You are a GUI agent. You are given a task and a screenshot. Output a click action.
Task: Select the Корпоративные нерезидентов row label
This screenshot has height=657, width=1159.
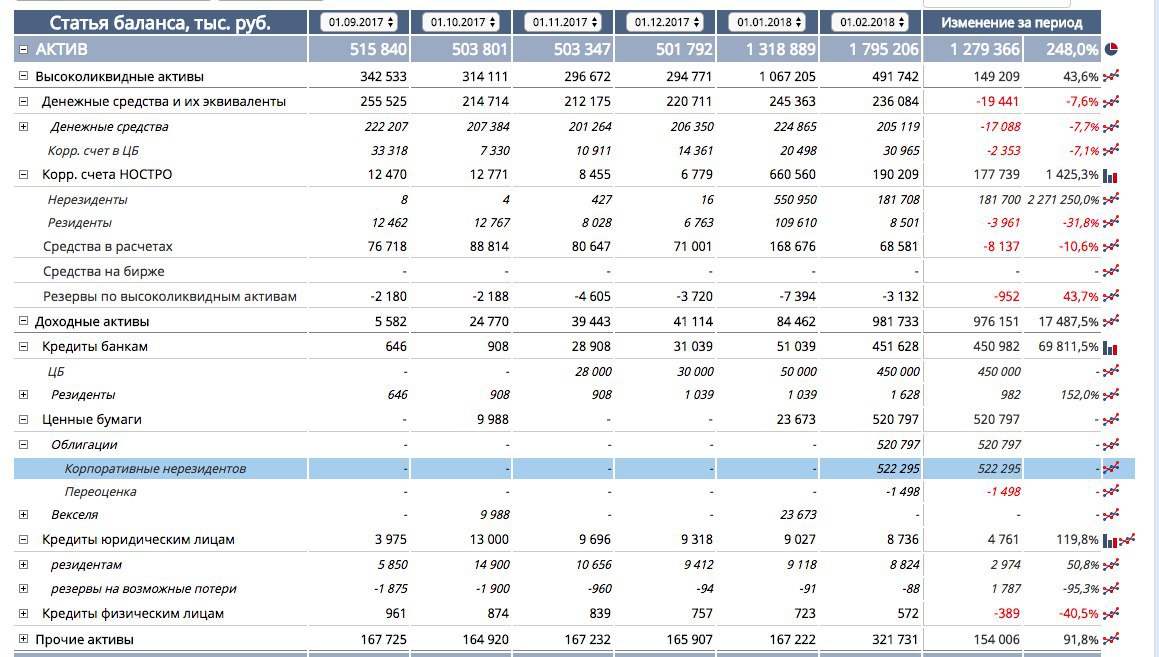pos(155,469)
